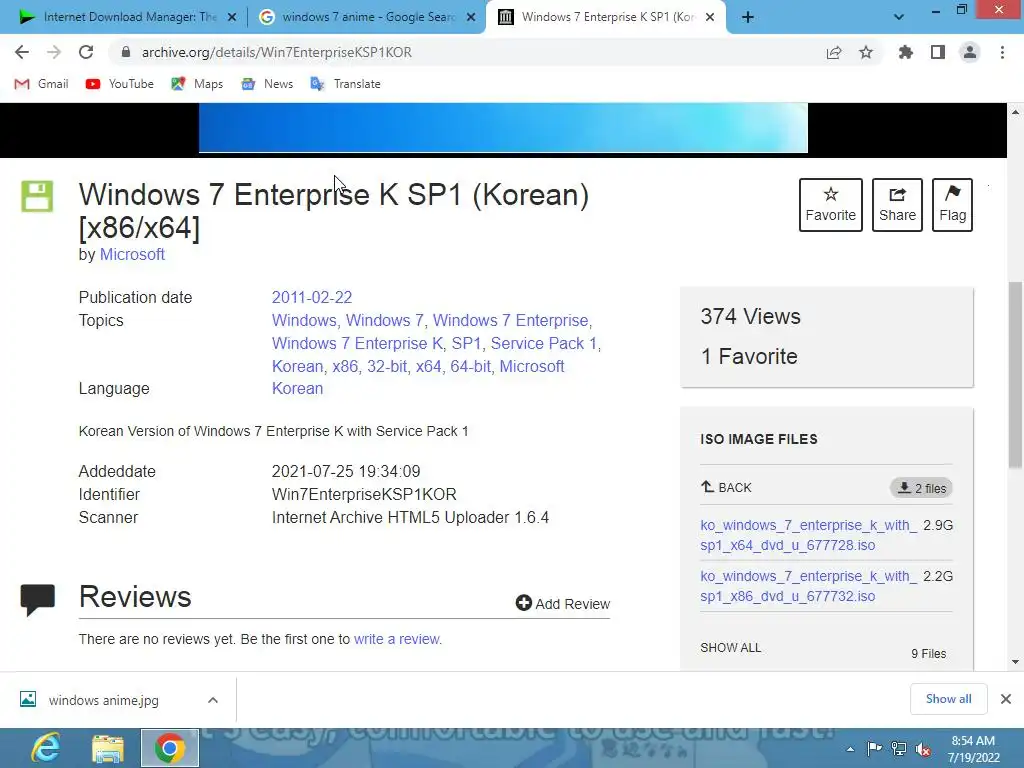Open the 2011-02-22 publication date link
The width and height of the screenshot is (1024, 768).
click(312, 297)
